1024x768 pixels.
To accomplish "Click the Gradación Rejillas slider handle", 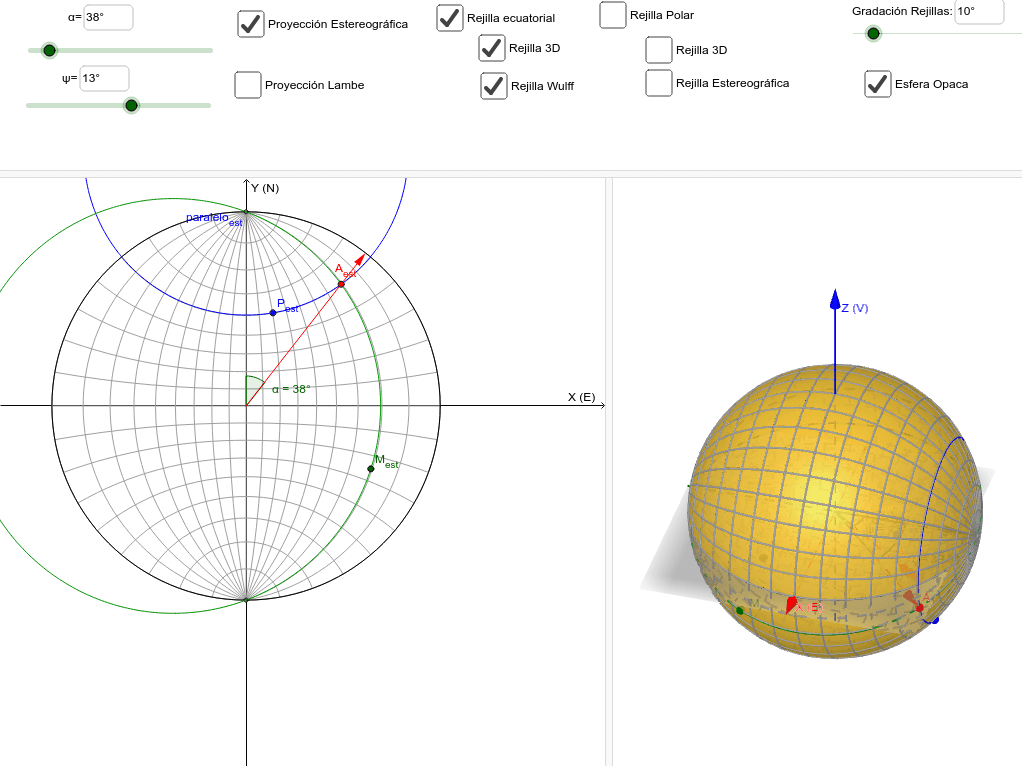I will [873, 33].
